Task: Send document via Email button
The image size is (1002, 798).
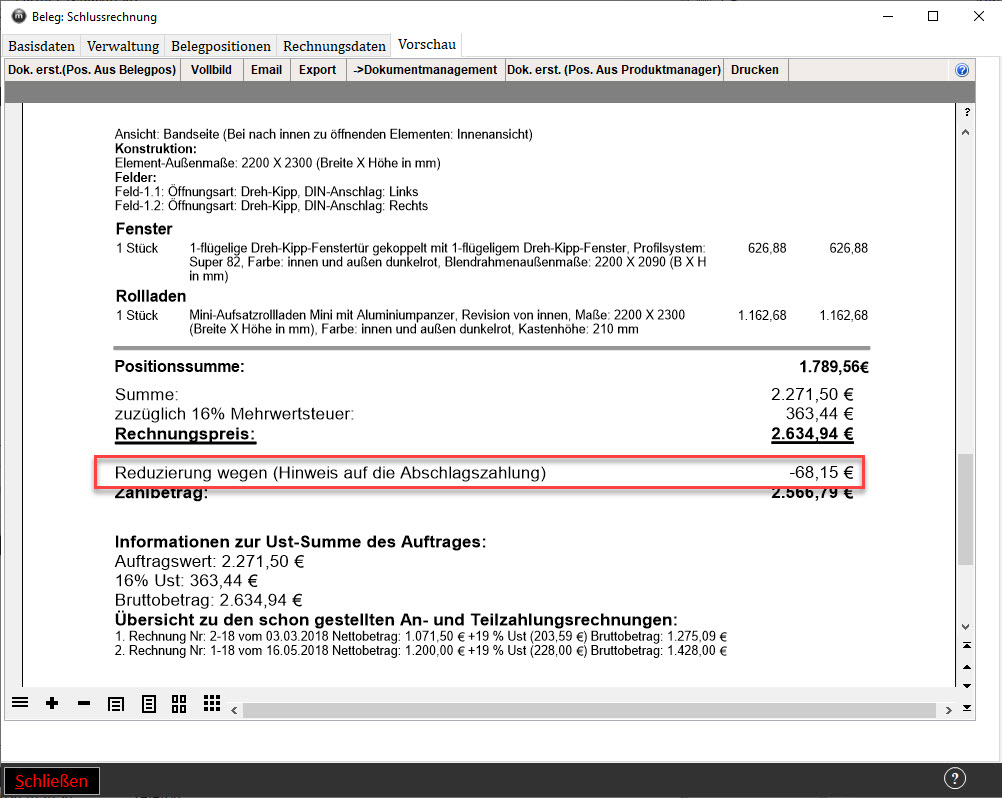Action: tap(266, 70)
